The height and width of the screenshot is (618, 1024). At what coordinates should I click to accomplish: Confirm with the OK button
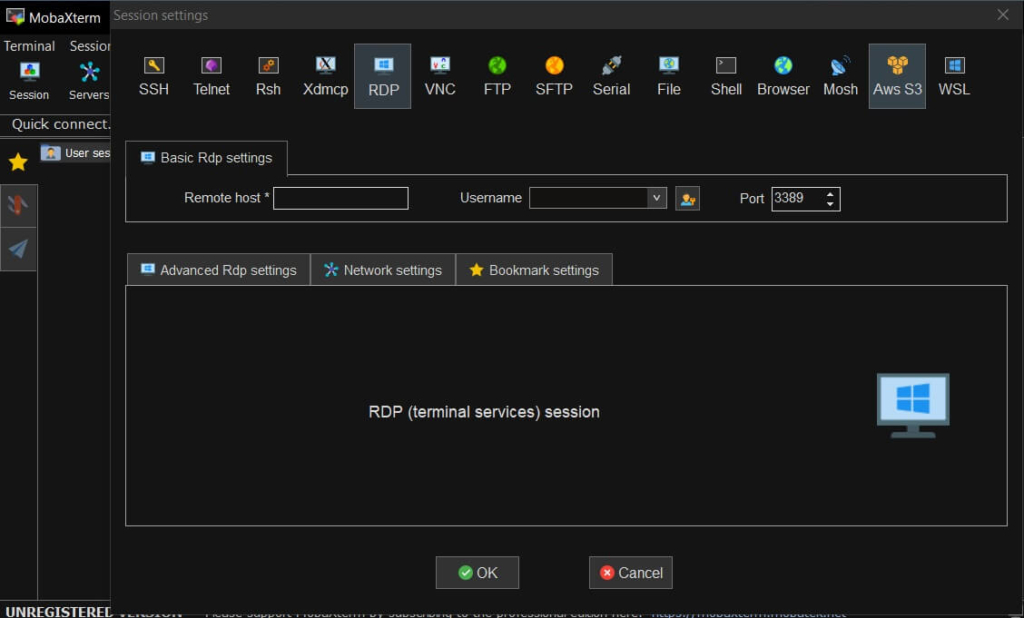tap(477, 573)
